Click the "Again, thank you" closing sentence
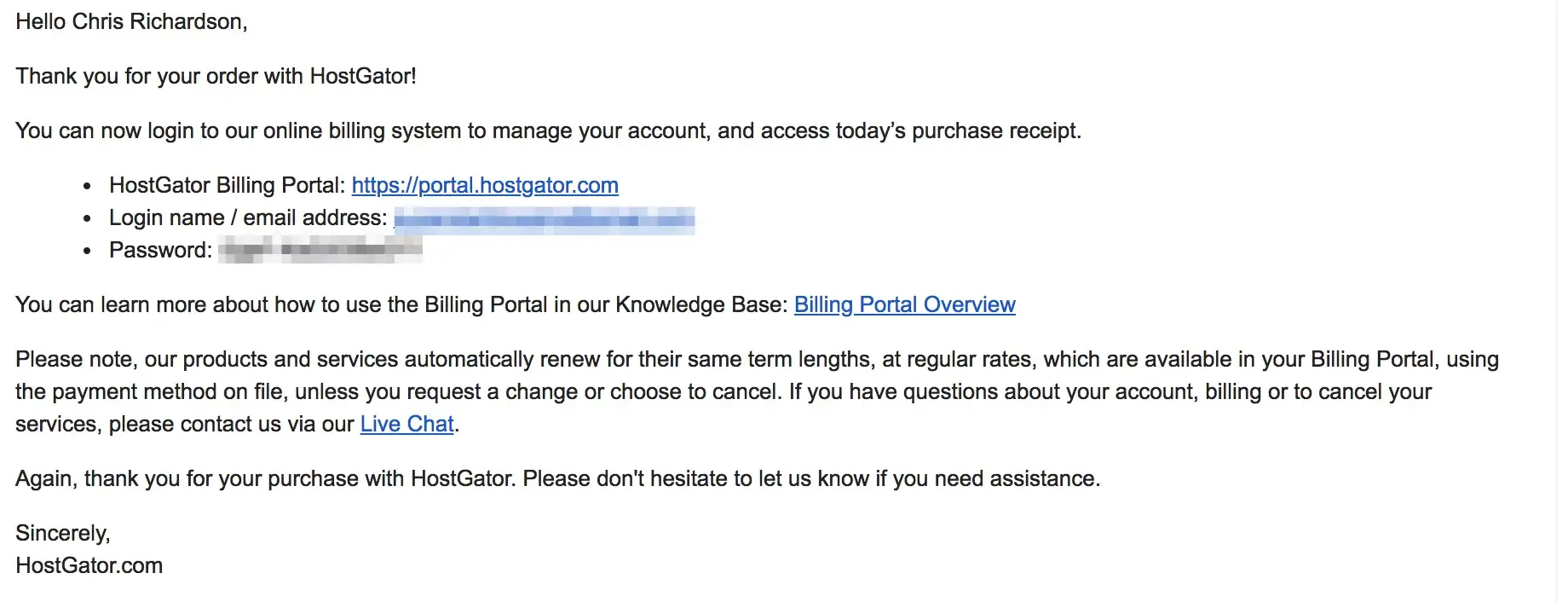 [557, 478]
